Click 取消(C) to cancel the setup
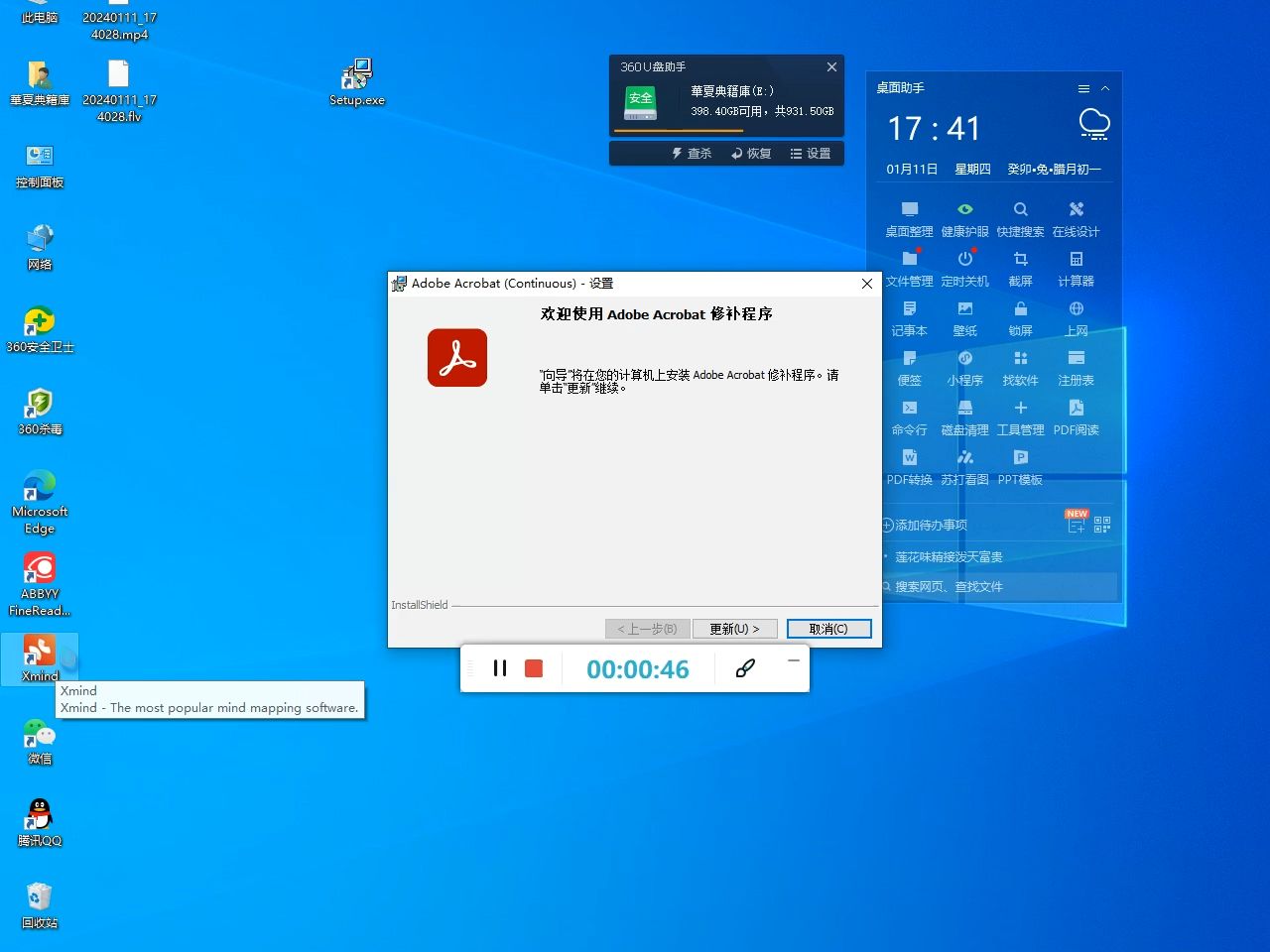This screenshot has height=952, width=1270. pyautogui.click(x=828, y=629)
